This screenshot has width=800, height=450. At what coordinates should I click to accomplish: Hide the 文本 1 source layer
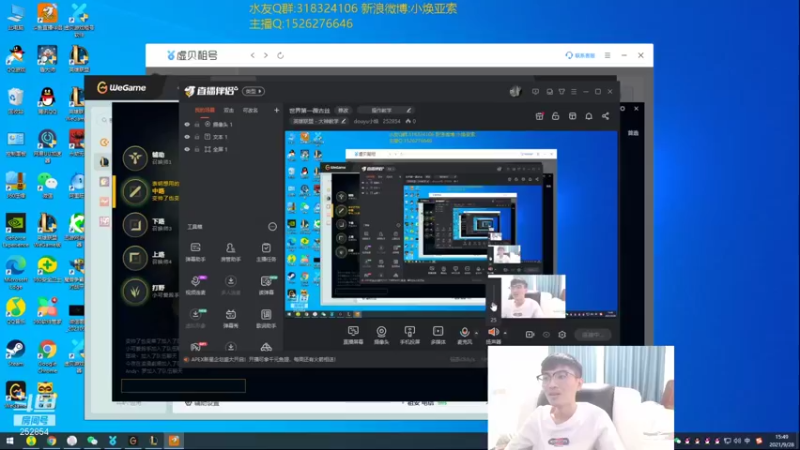click(187, 137)
